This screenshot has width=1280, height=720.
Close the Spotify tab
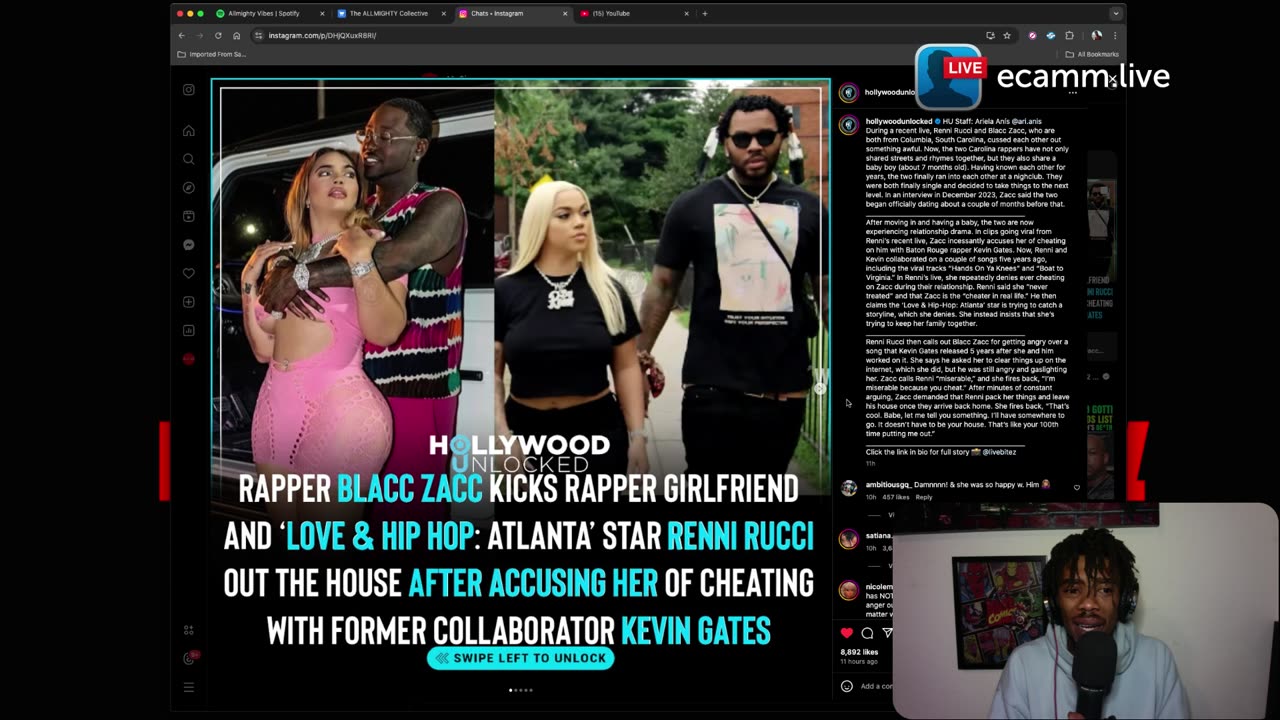(x=323, y=13)
